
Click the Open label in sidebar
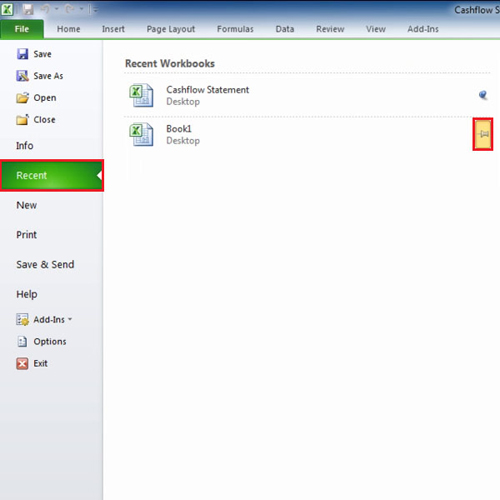point(45,98)
